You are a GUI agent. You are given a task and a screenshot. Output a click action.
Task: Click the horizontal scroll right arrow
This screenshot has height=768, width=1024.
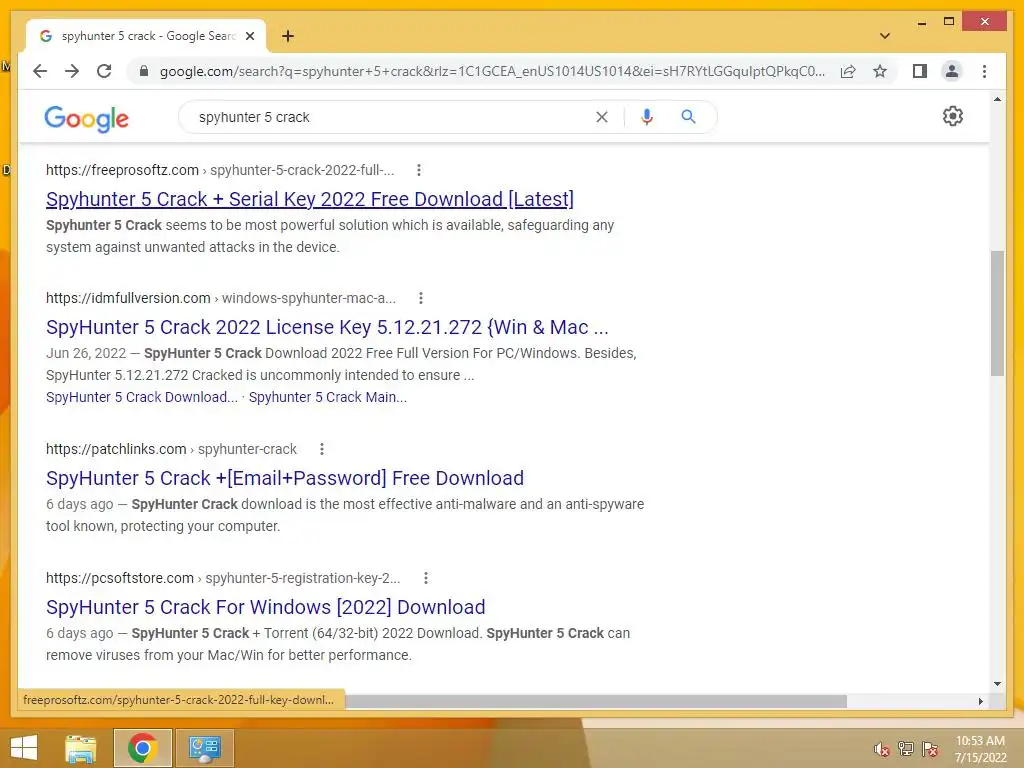pyautogui.click(x=980, y=701)
